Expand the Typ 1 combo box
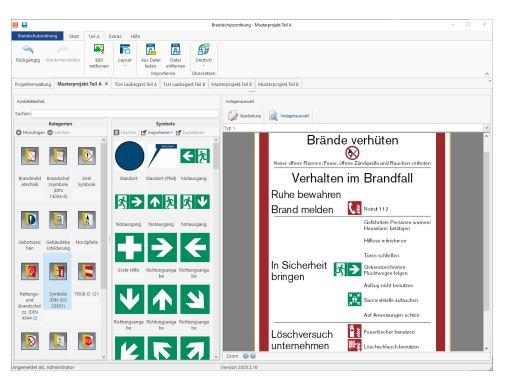Screen dimensions: 508x381 coord(486,128)
